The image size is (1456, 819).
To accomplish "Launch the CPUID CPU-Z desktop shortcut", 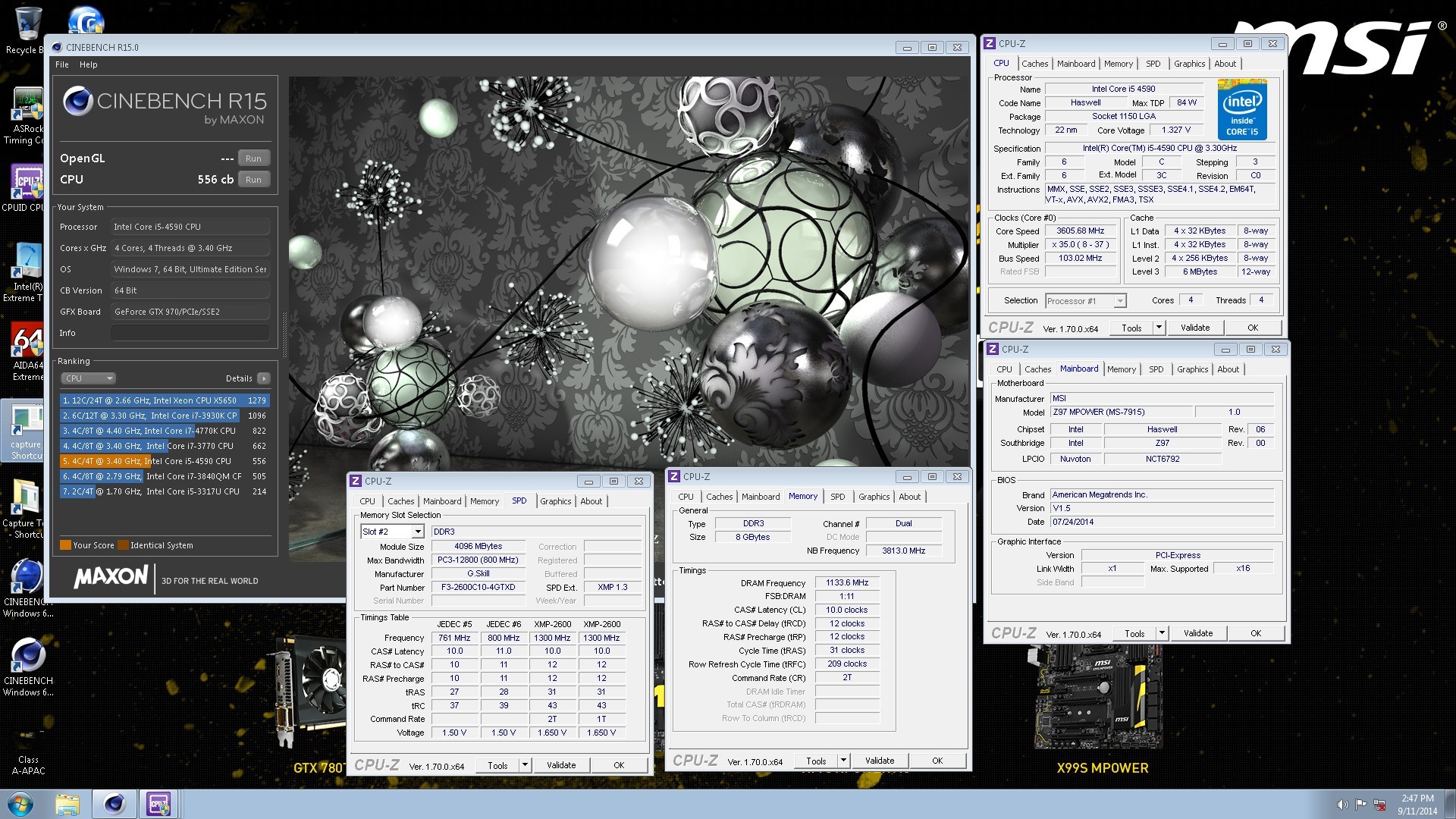I will (x=27, y=187).
